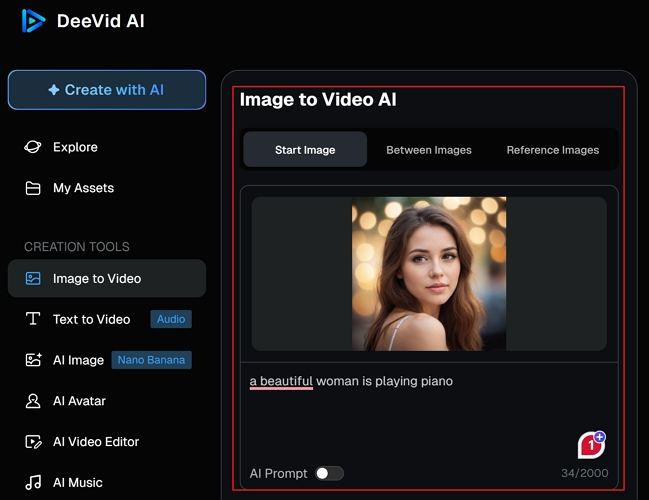
Task: Open Explore in the sidebar
Action: pos(75,147)
